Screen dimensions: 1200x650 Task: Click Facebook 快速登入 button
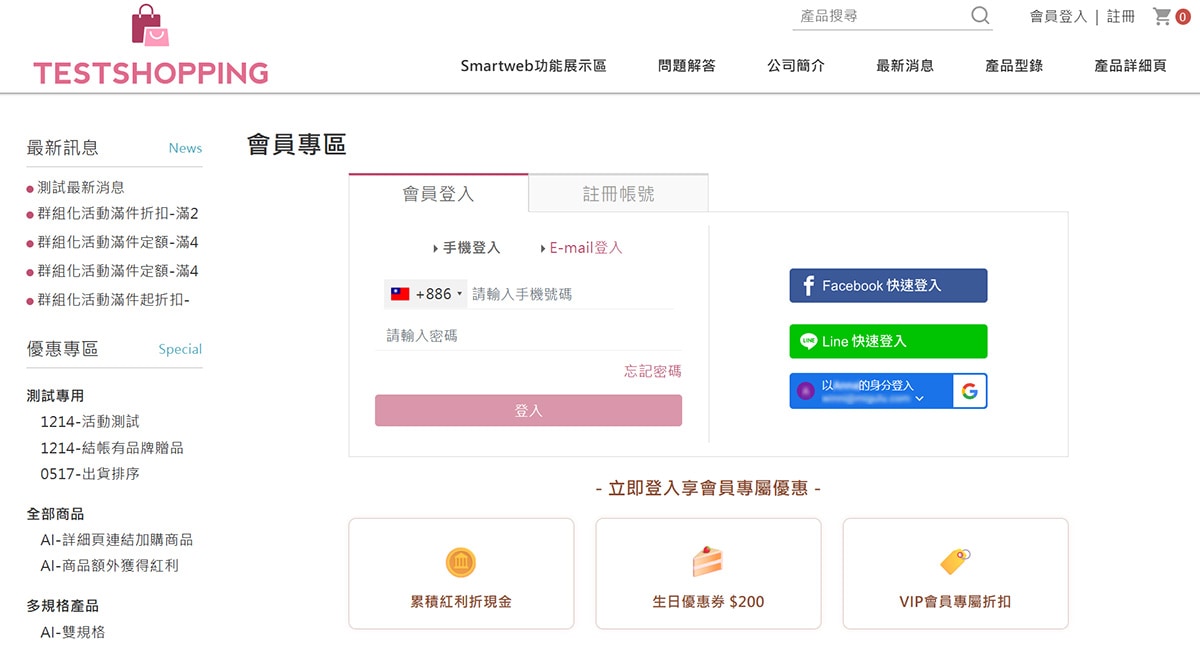[x=888, y=285]
